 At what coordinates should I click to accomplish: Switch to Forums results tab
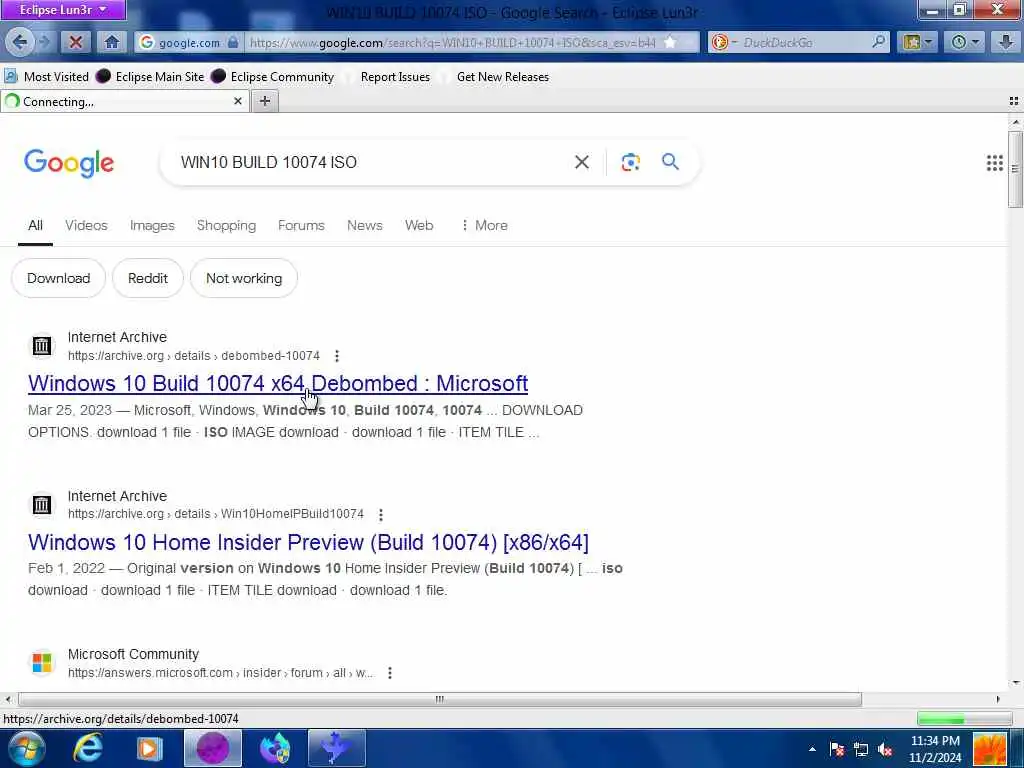301,225
